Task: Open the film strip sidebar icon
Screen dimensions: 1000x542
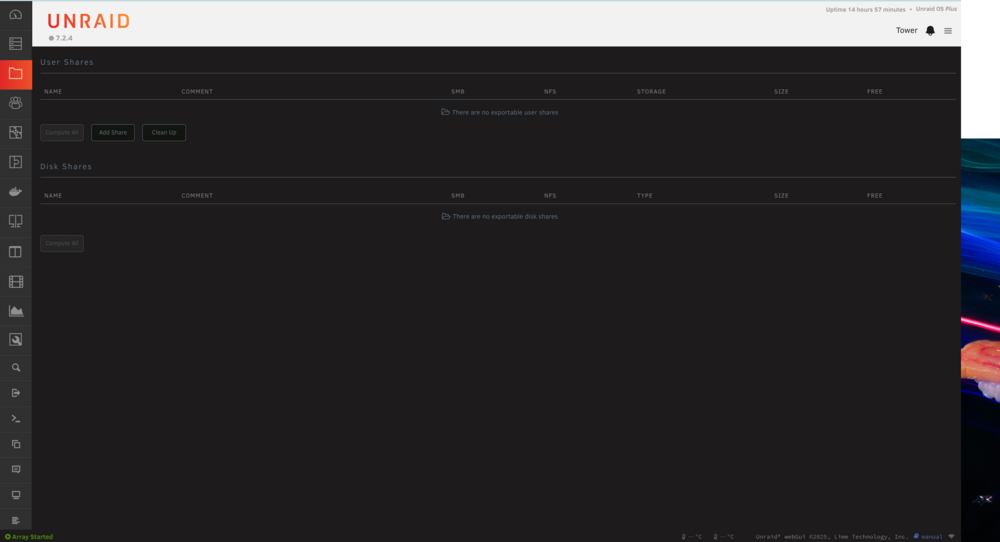Action: (15, 281)
